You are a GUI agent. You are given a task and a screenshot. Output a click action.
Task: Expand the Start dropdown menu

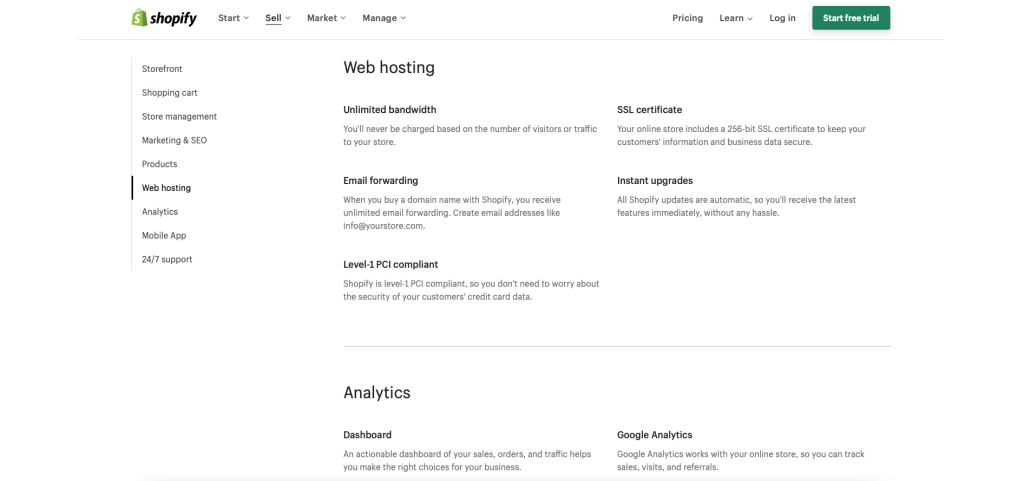pos(234,18)
